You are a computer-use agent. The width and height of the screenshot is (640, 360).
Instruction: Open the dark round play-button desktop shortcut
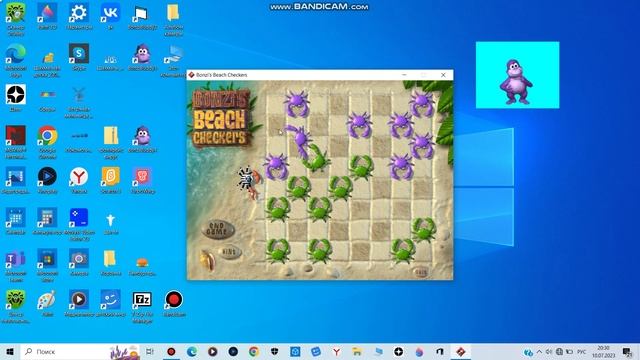[47, 176]
